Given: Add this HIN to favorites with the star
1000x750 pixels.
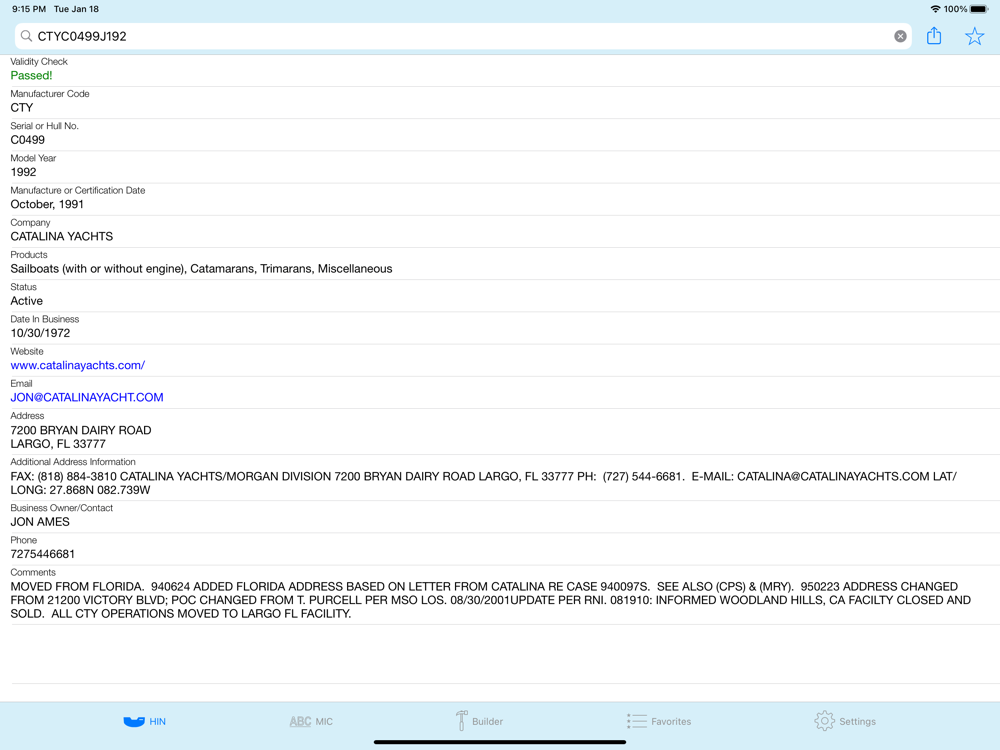Looking at the screenshot, I should 974,36.
